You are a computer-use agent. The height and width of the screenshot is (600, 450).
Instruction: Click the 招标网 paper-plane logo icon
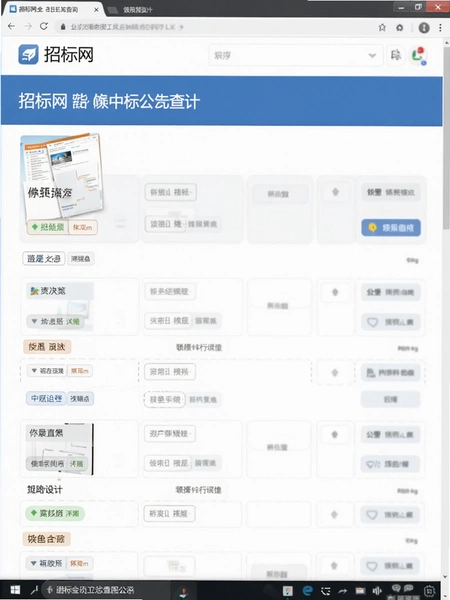(28, 54)
